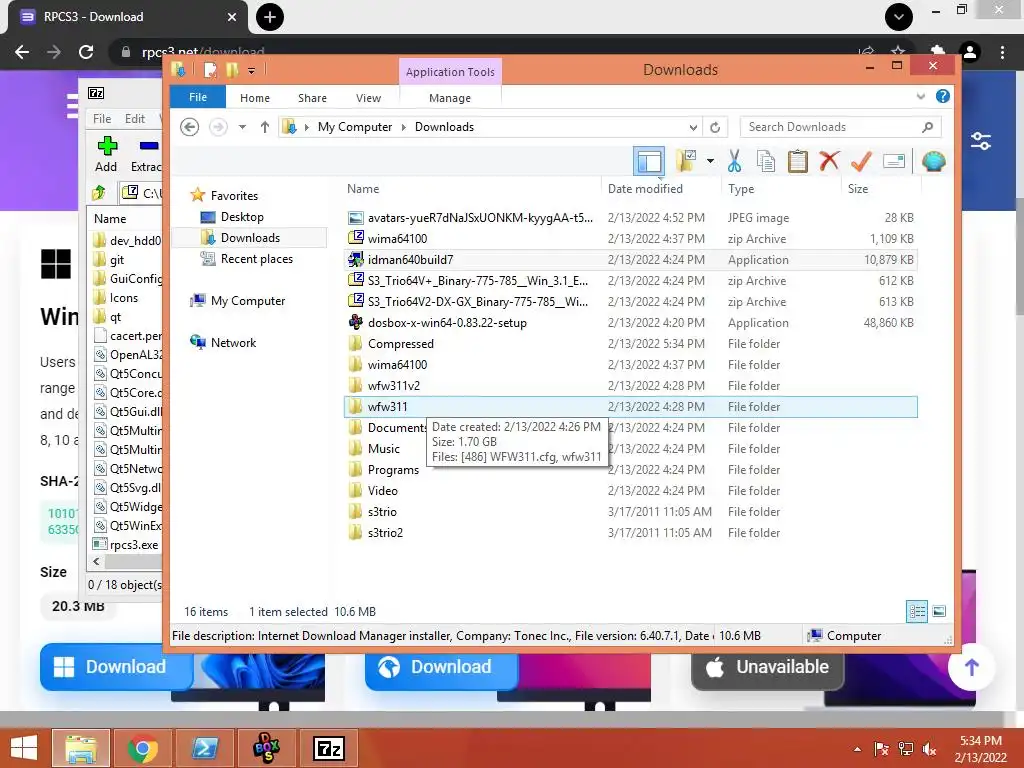Go up one folder level arrow
The height and width of the screenshot is (768, 1024).
(264, 127)
